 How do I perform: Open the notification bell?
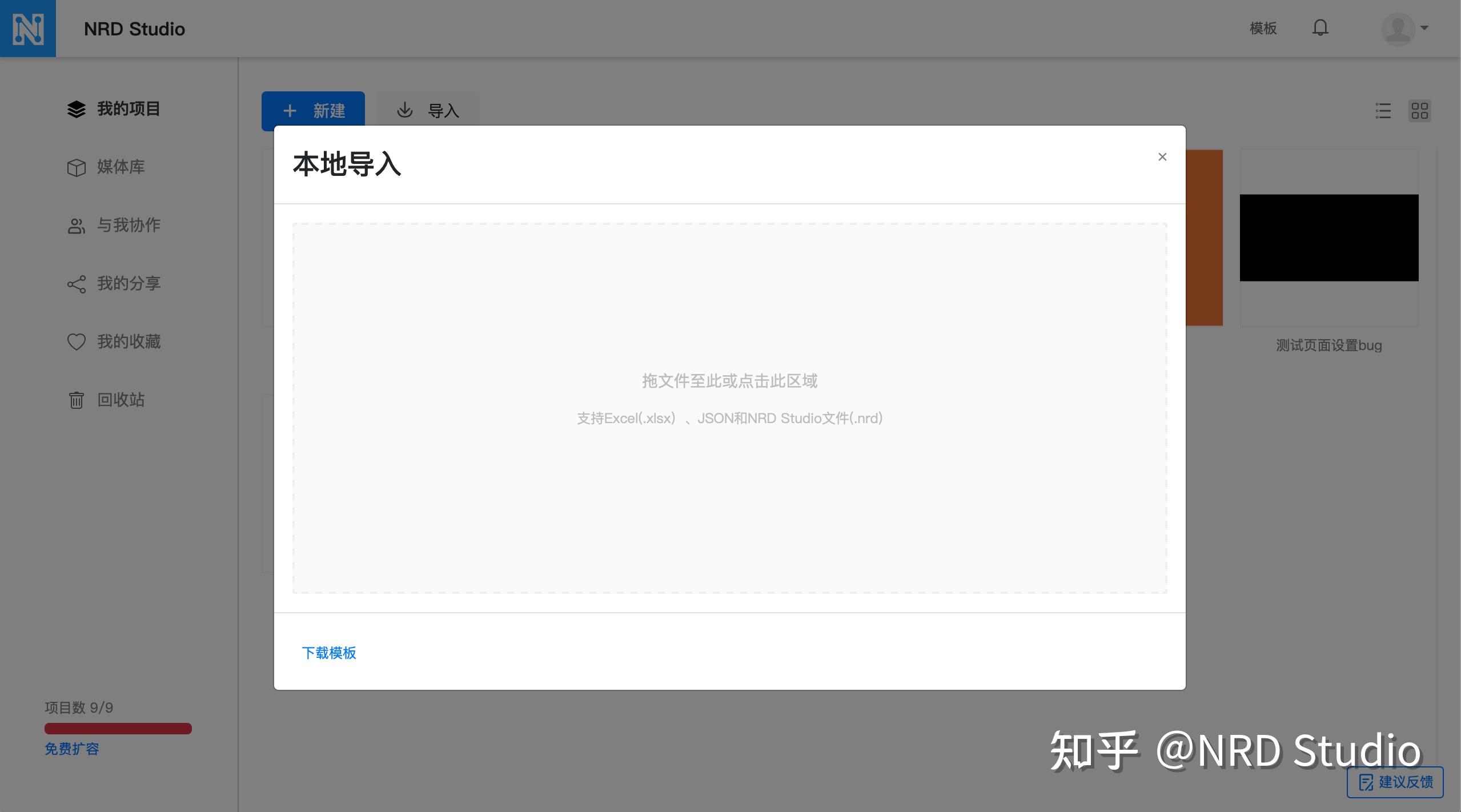pyautogui.click(x=1320, y=28)
